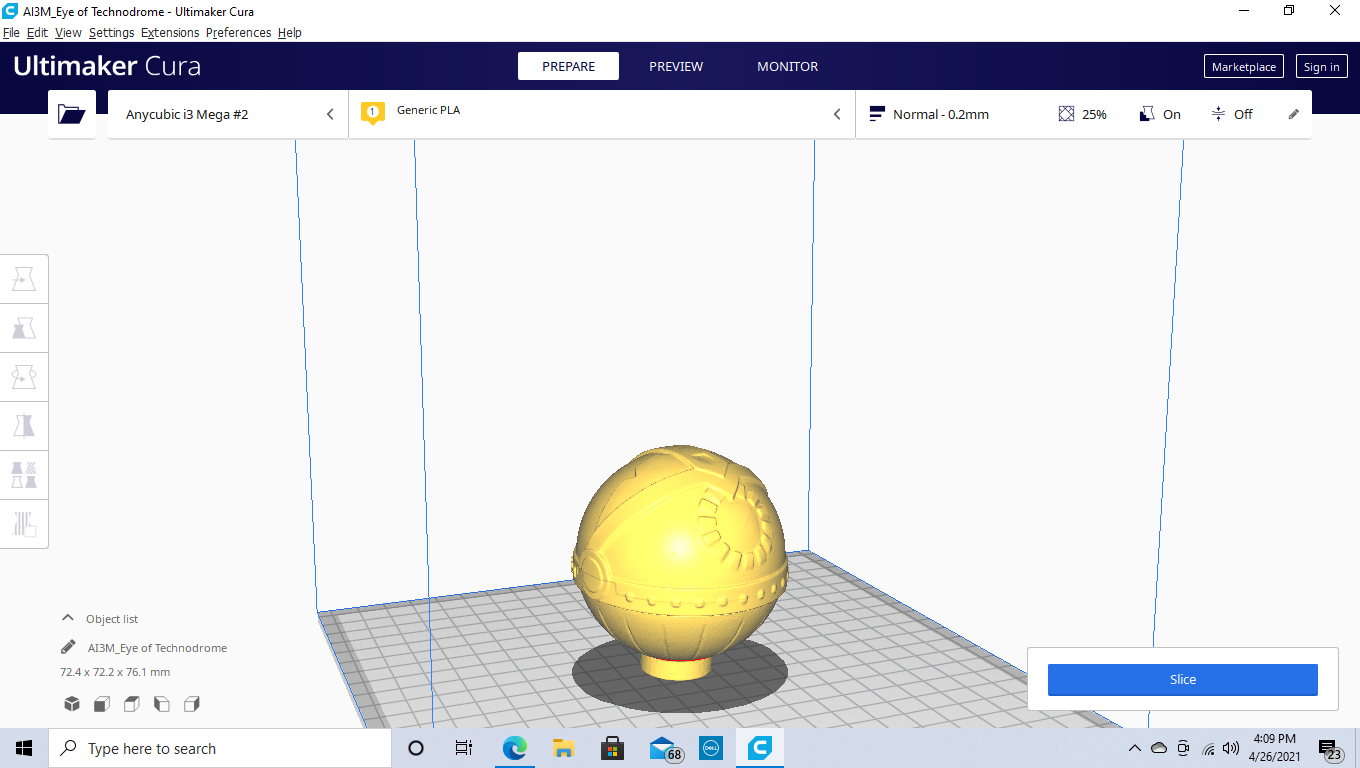Click the Windows search box

point(219,748)
